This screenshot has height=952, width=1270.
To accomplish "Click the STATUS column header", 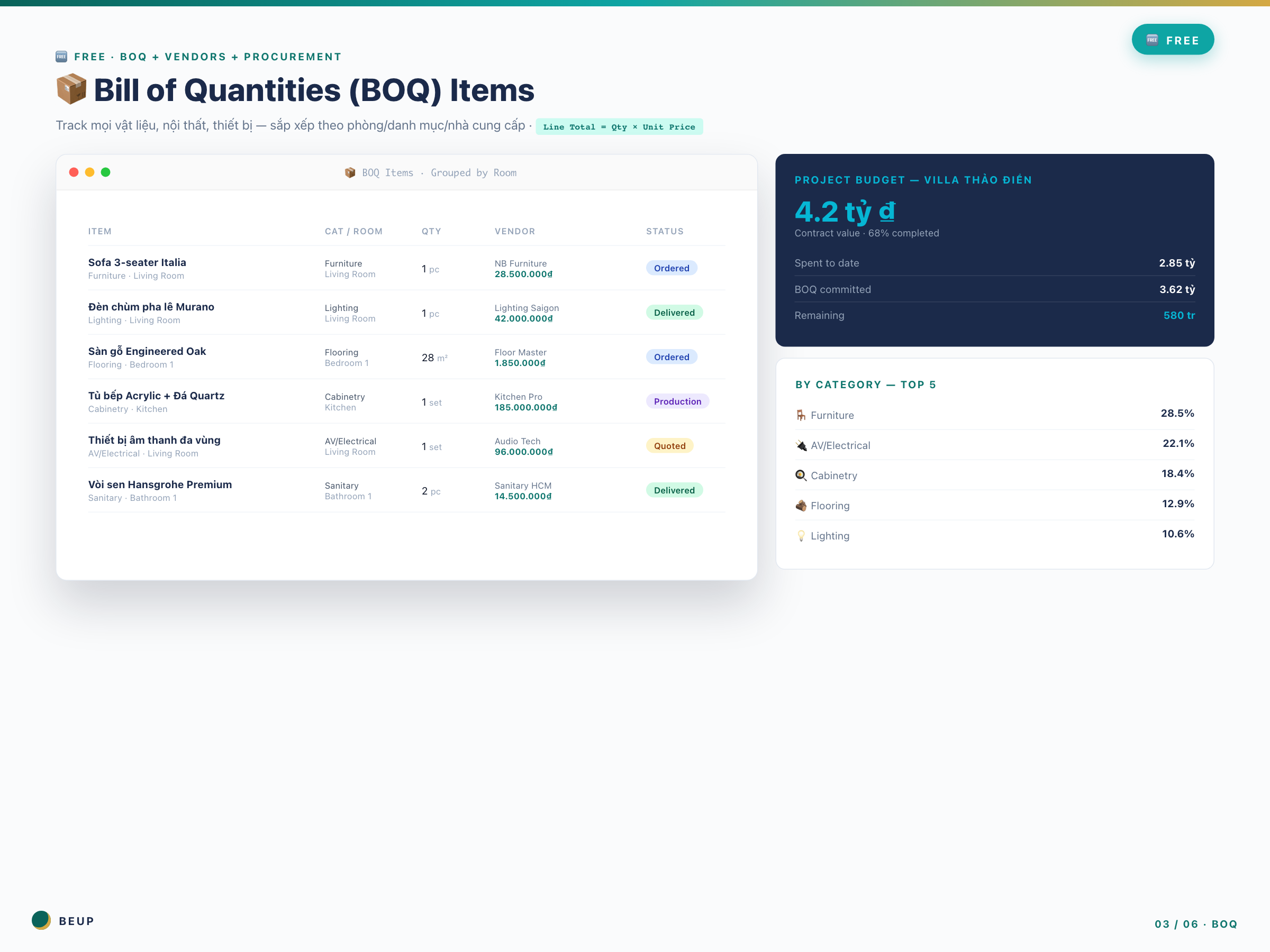I will pyautogui.click(x=665, y=231).
